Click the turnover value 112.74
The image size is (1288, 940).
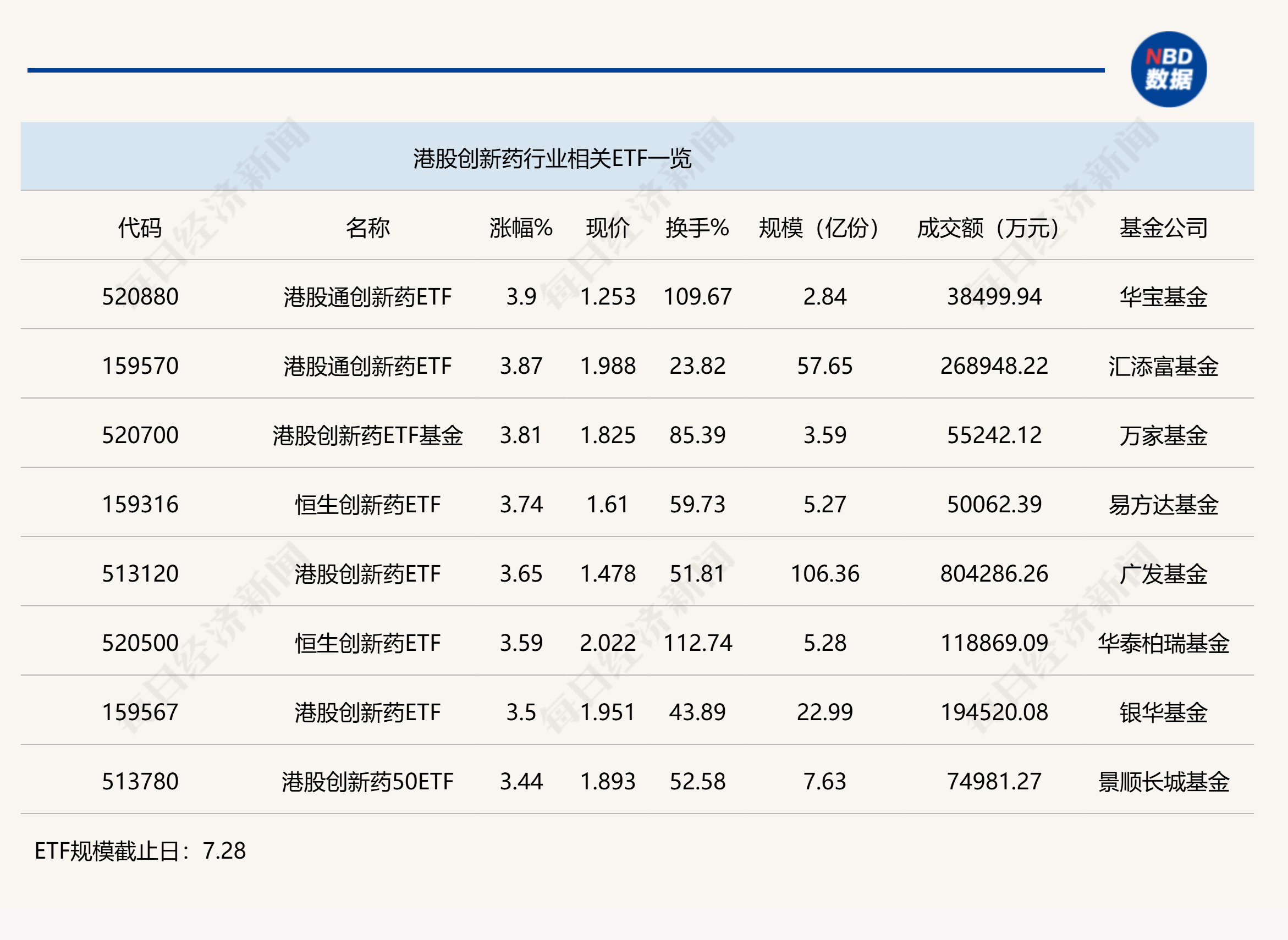point(698,643)
